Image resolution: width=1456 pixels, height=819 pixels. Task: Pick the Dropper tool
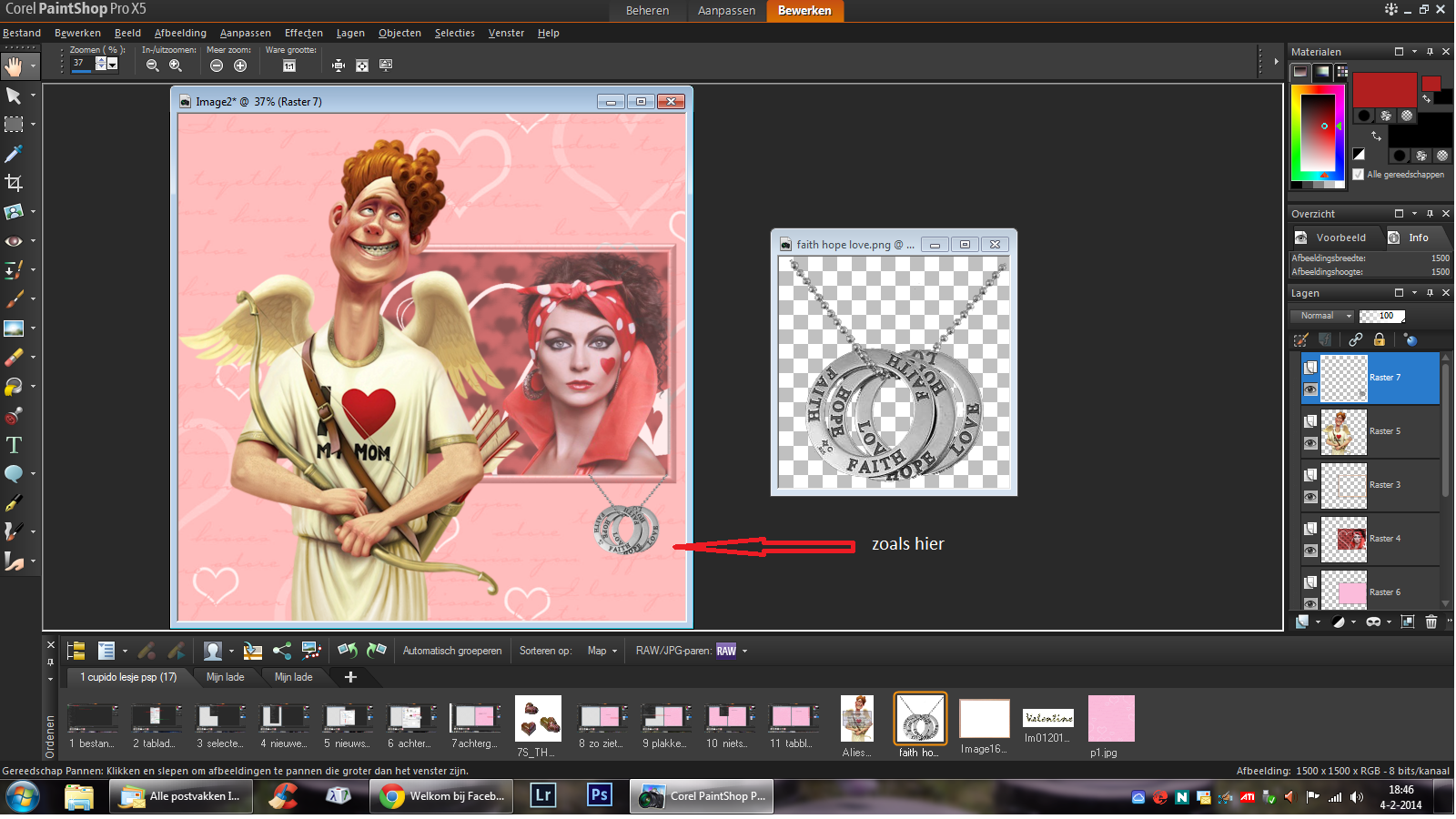tap(14, 154)
